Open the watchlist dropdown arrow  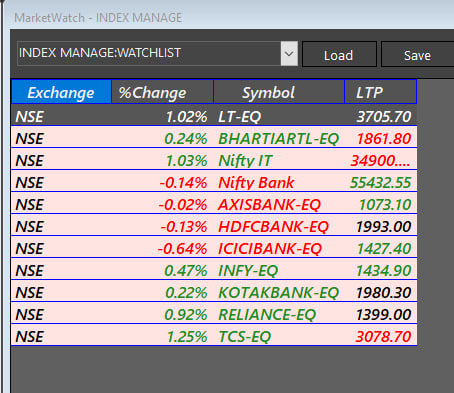pos(289,54)
